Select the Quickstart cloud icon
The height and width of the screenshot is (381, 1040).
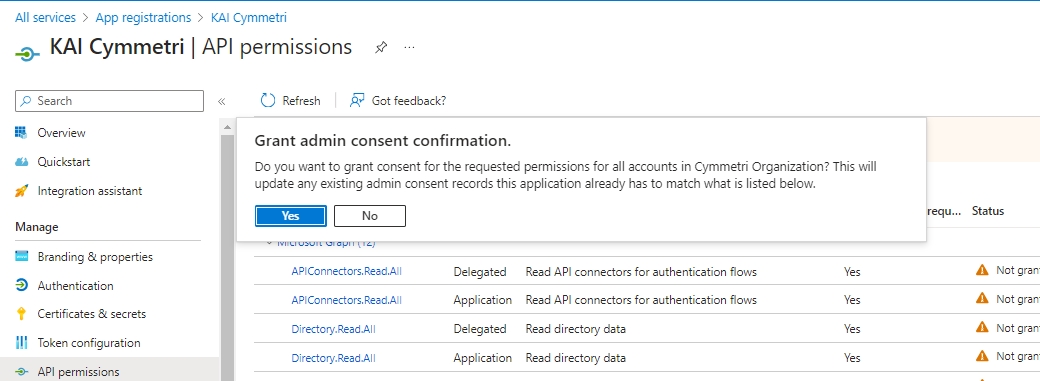(x=21, y=161)
